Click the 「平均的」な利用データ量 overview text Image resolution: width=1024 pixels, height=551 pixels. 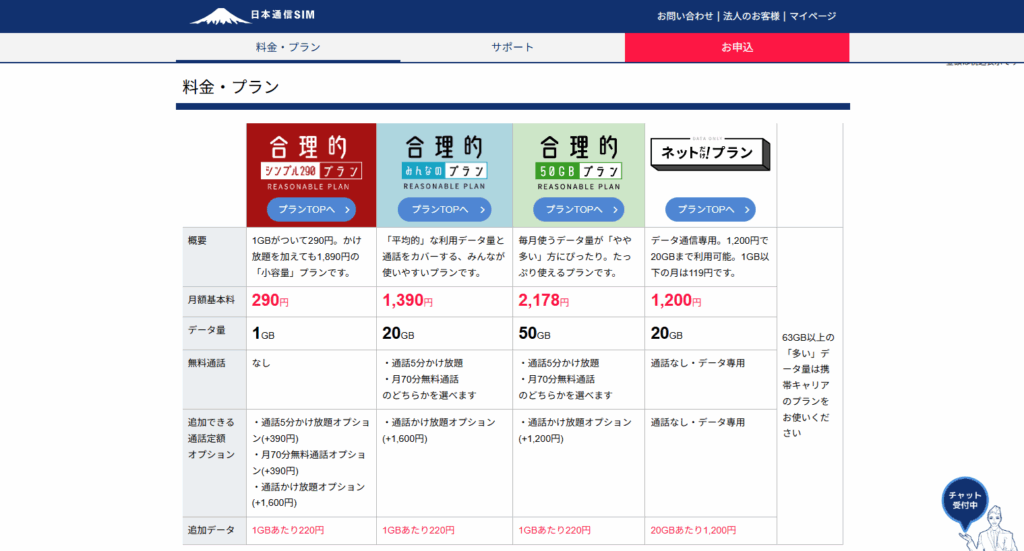tap(443, 257)
